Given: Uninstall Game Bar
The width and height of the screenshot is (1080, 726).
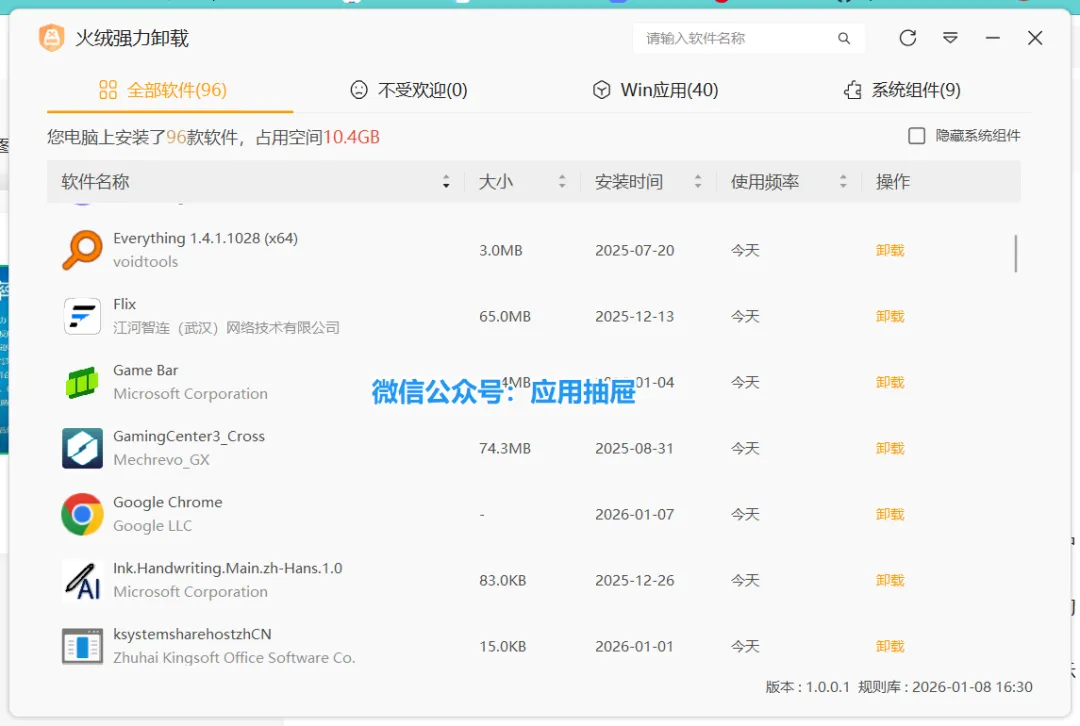Looking at the screenshot, I should tap(890, 382).
